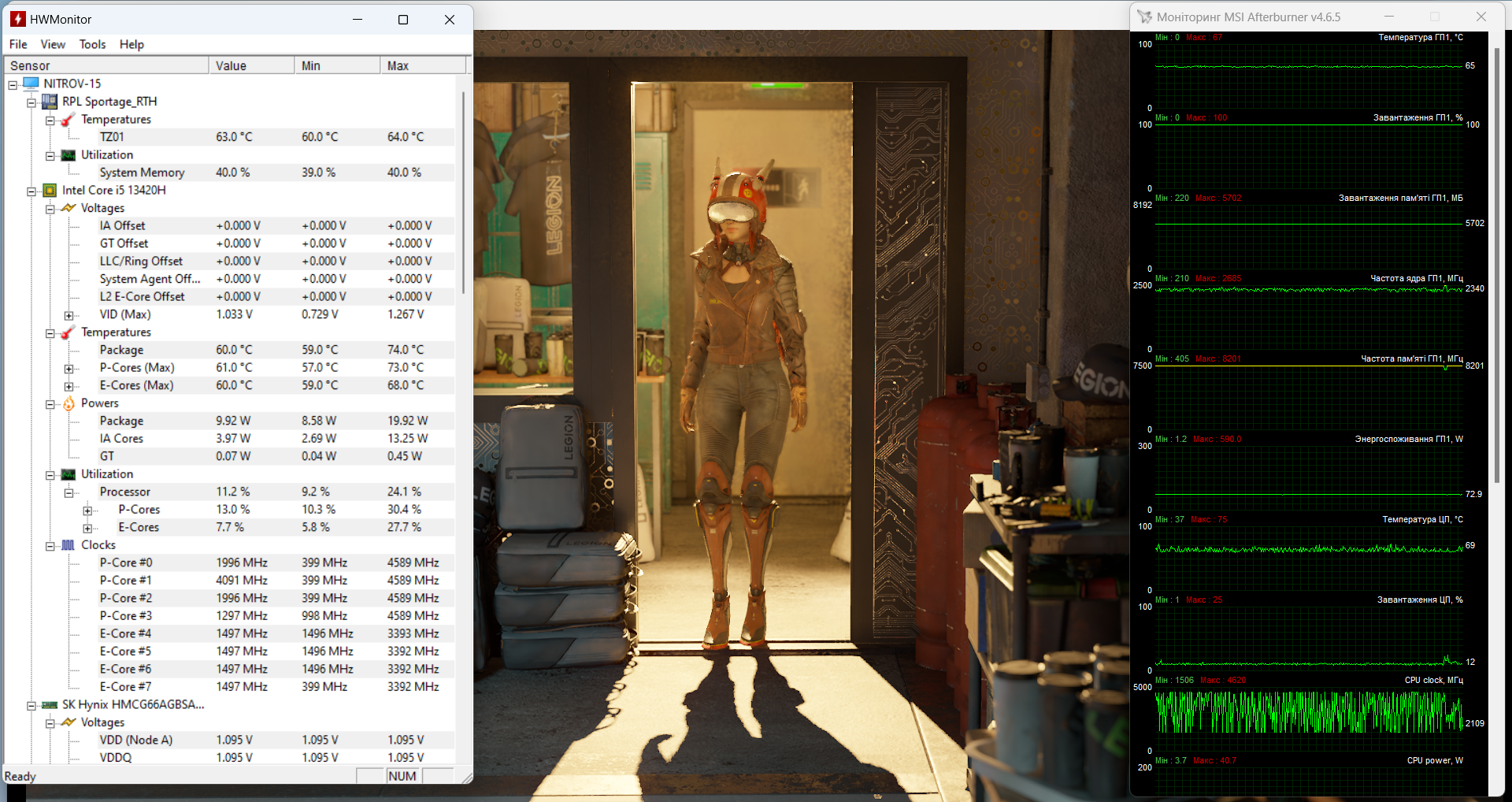This screenshot has width=1512, height=802.
Task: Click MSI Afterburner icon in monitoring window title
Action: [1145, 17]
